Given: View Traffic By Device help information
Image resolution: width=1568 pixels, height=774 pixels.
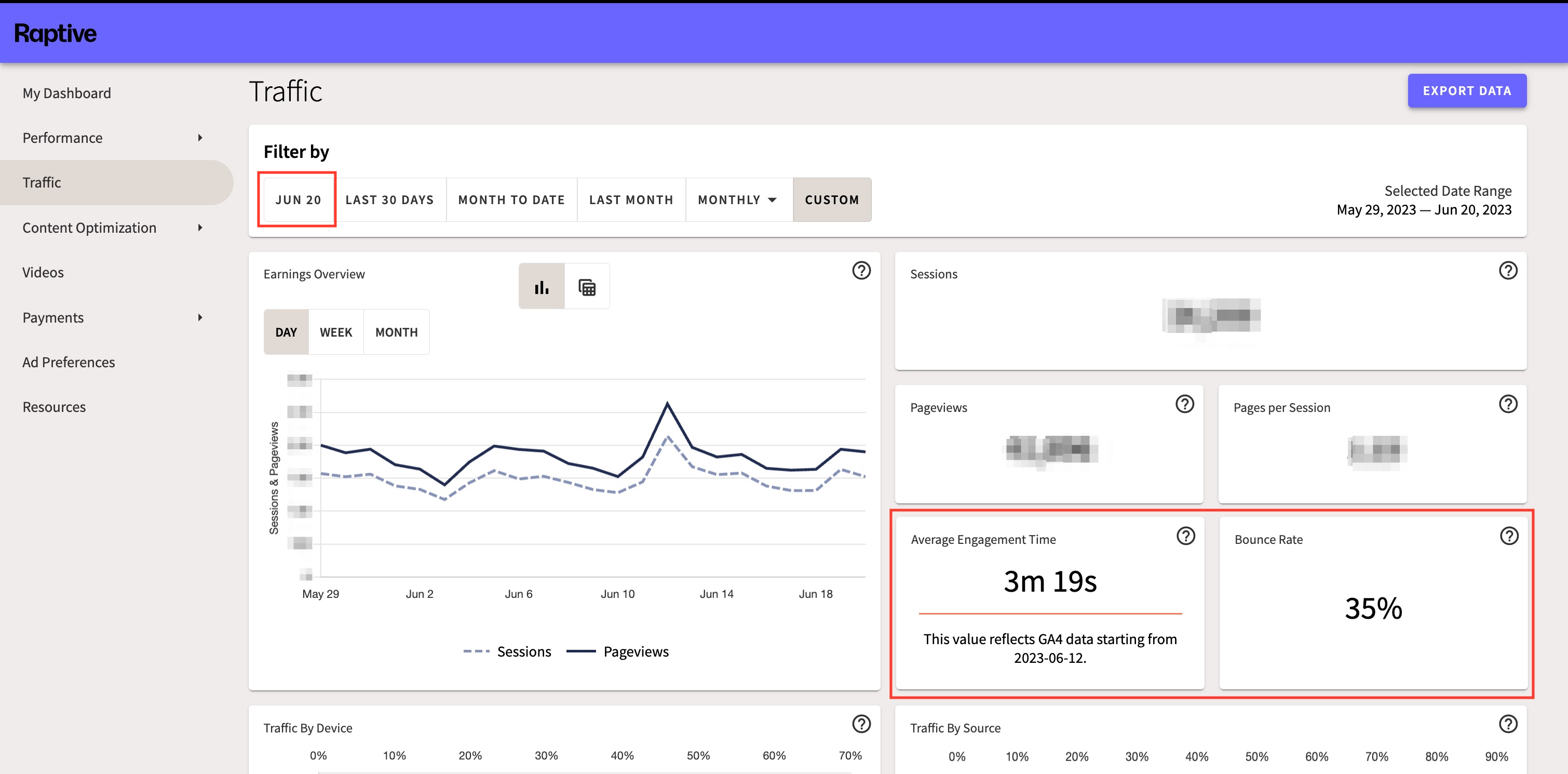Looking at the screenshot, I should coord(861,725).
